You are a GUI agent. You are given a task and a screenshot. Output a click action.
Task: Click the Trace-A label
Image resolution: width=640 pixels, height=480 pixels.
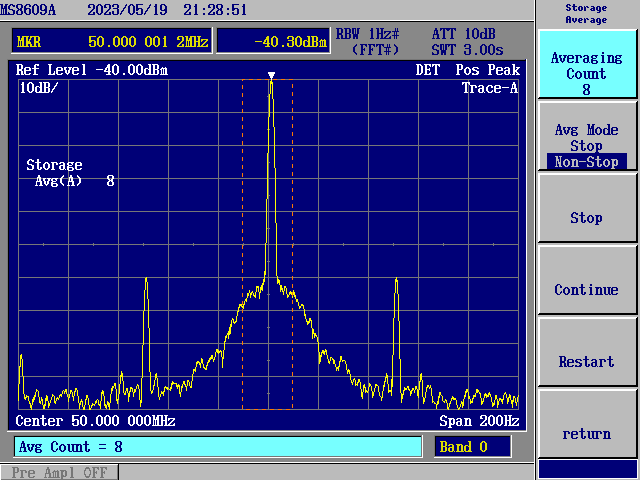click(x=490, y=88)
